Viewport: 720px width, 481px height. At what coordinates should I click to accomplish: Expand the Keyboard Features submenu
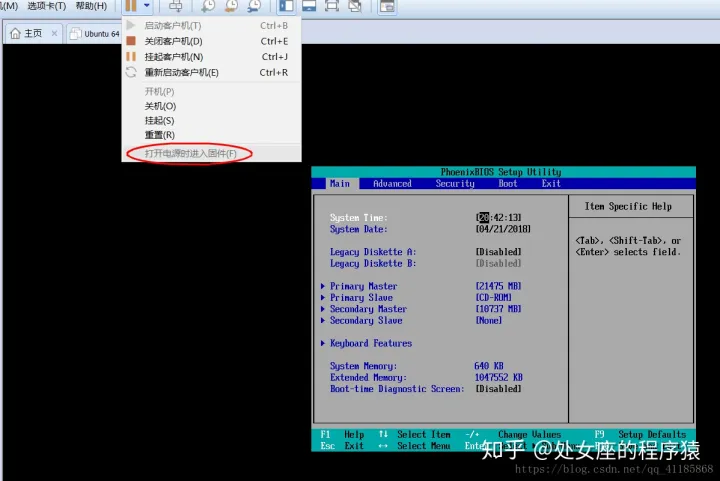click(x=366, y=343)
